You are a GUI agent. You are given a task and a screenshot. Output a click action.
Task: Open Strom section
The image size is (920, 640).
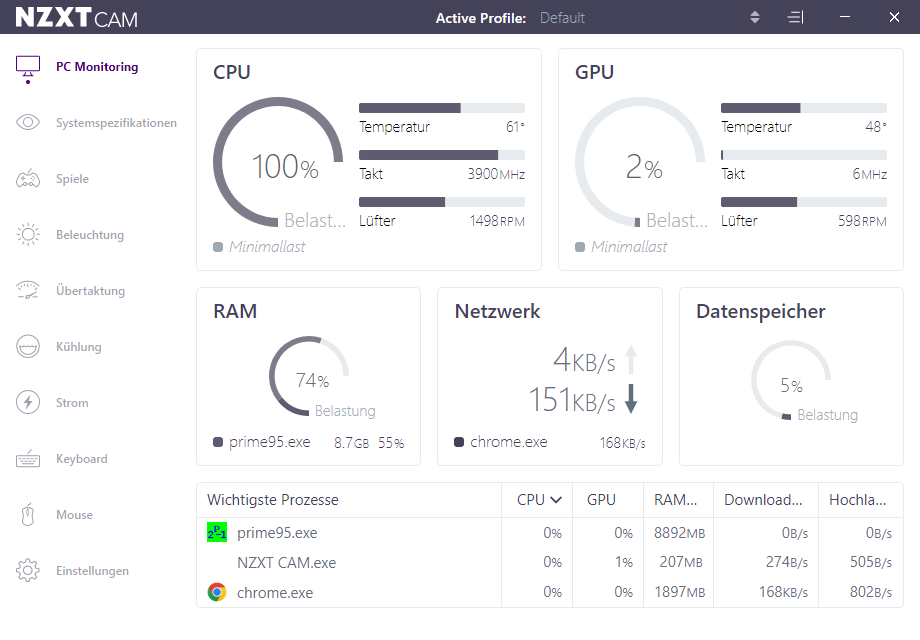72,402
